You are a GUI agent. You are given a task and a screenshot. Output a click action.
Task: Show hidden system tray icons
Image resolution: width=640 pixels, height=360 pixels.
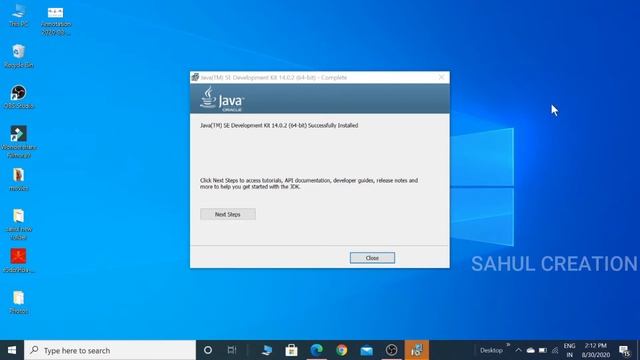[518, 350]
